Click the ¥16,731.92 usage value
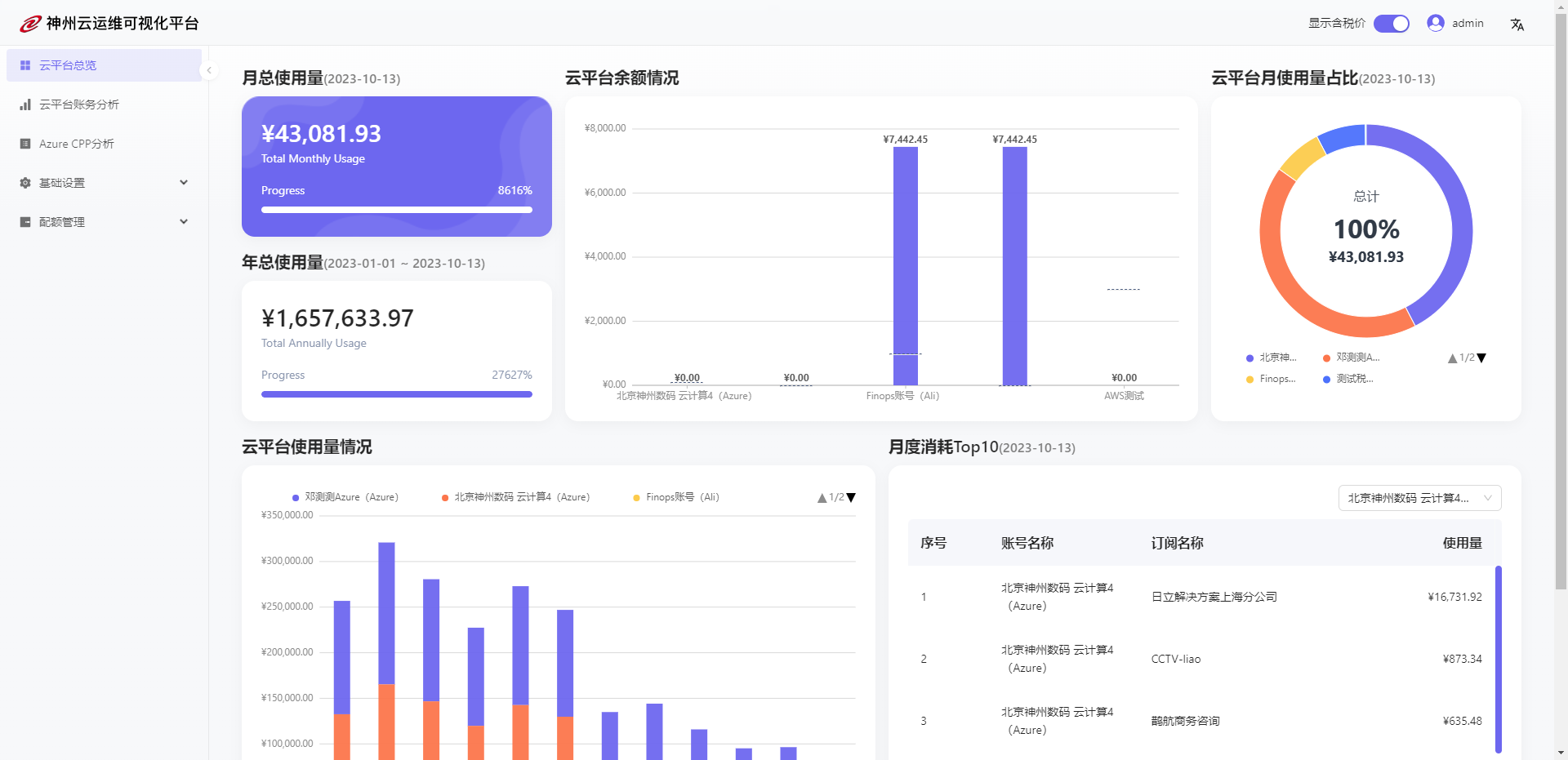1568x760 pixels. pos(1454,597)
